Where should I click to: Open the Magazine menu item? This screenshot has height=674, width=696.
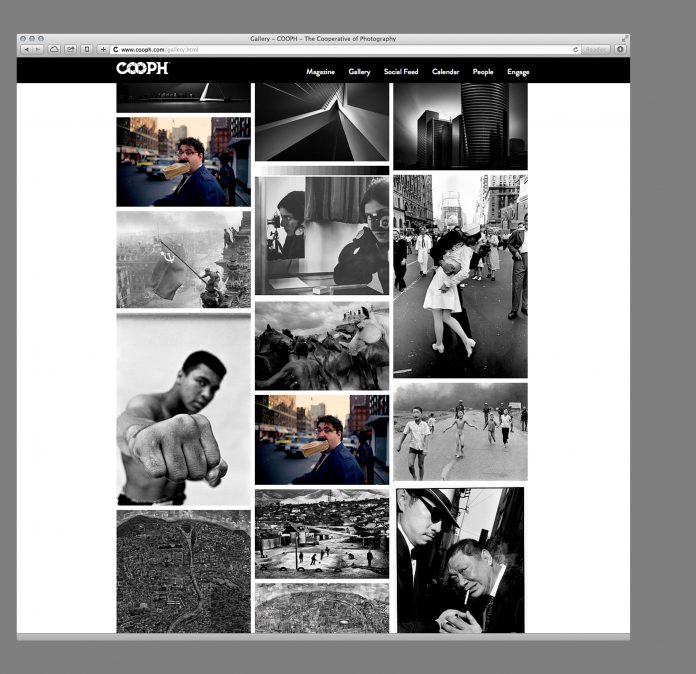tap(320, 72)
